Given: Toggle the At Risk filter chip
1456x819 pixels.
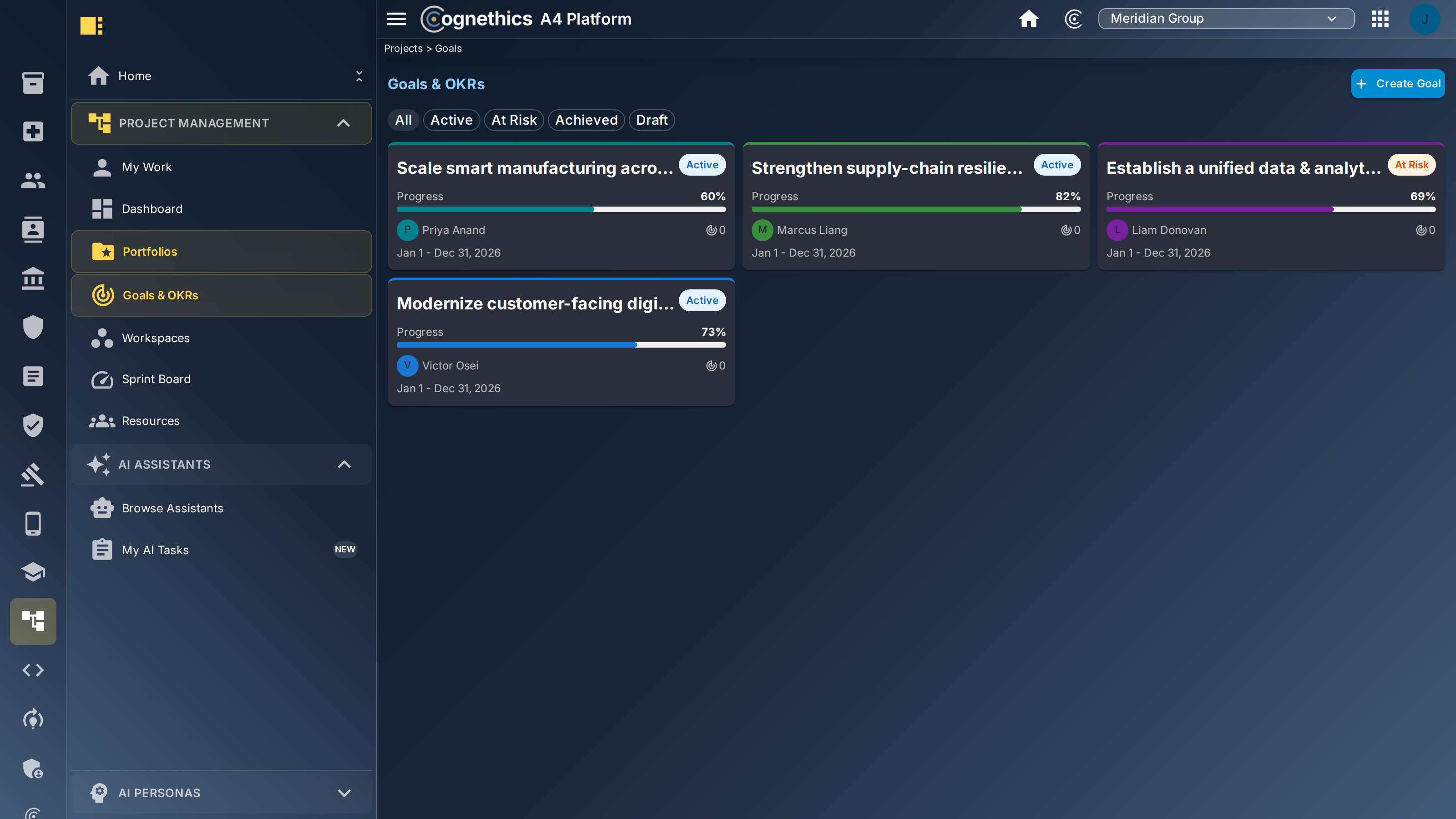Looking at the screenshot, I should pyautogui.click(x=514, y=120).
